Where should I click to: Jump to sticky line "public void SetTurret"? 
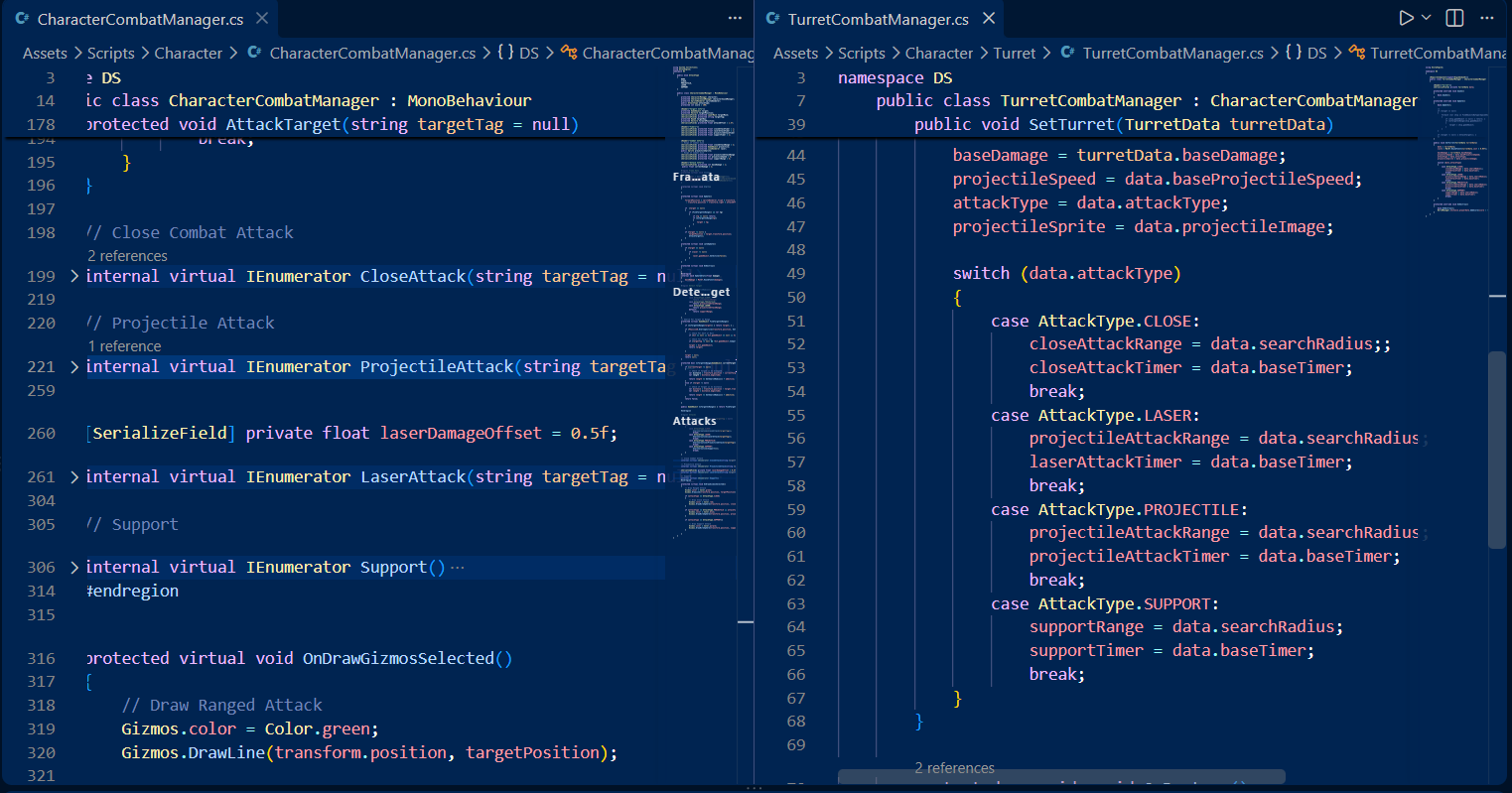[x=1123, y=124]
